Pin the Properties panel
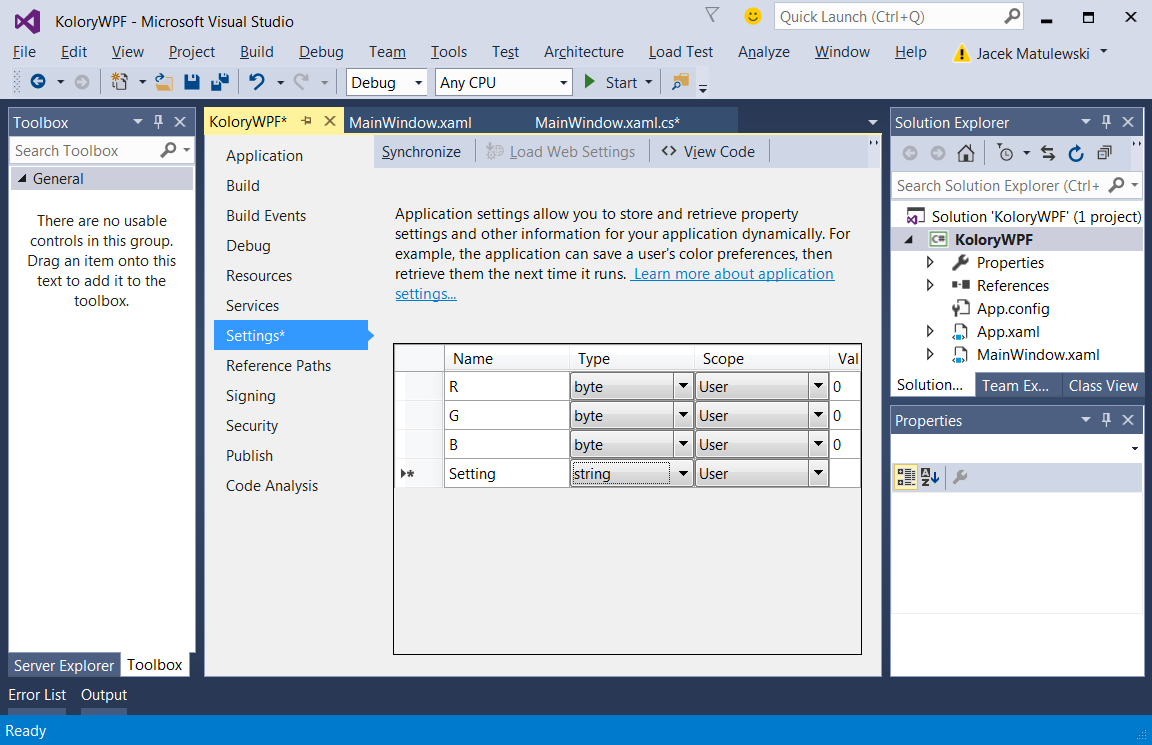 (x=1106, y=420)
